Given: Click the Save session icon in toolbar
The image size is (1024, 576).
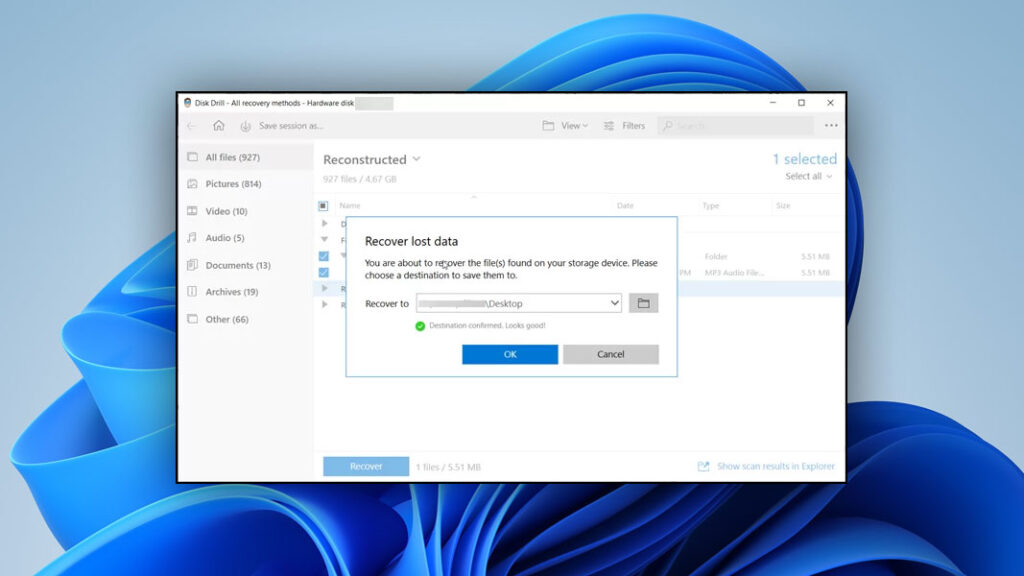Looking at the screenshot, I should [245, 125].
